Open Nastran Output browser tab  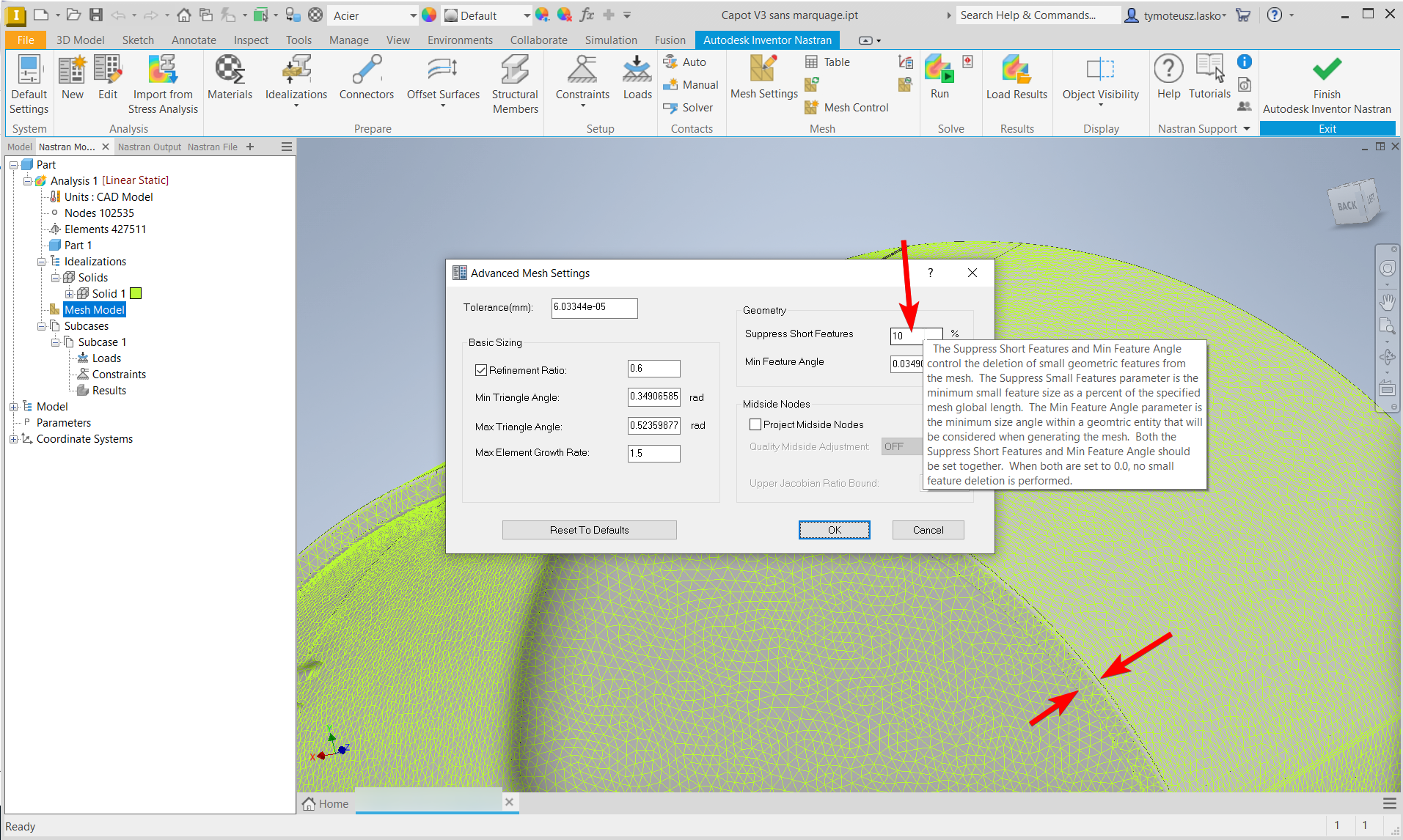(x=149, y=147)
